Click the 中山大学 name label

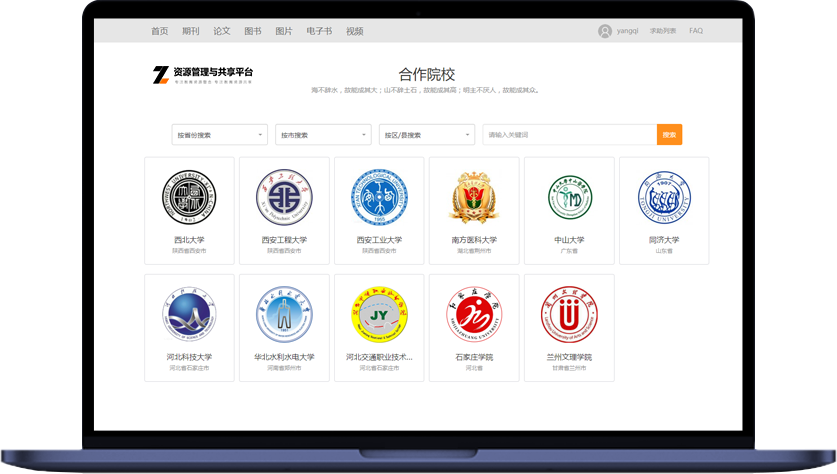(x=569, y=240)
